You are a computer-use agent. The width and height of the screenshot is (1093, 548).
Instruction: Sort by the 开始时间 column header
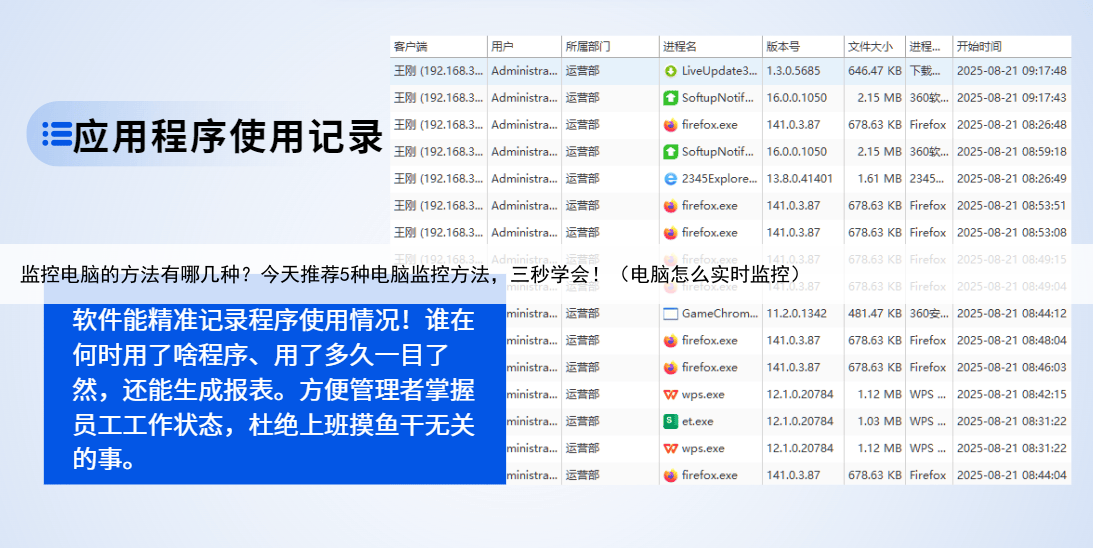[978, 46]
